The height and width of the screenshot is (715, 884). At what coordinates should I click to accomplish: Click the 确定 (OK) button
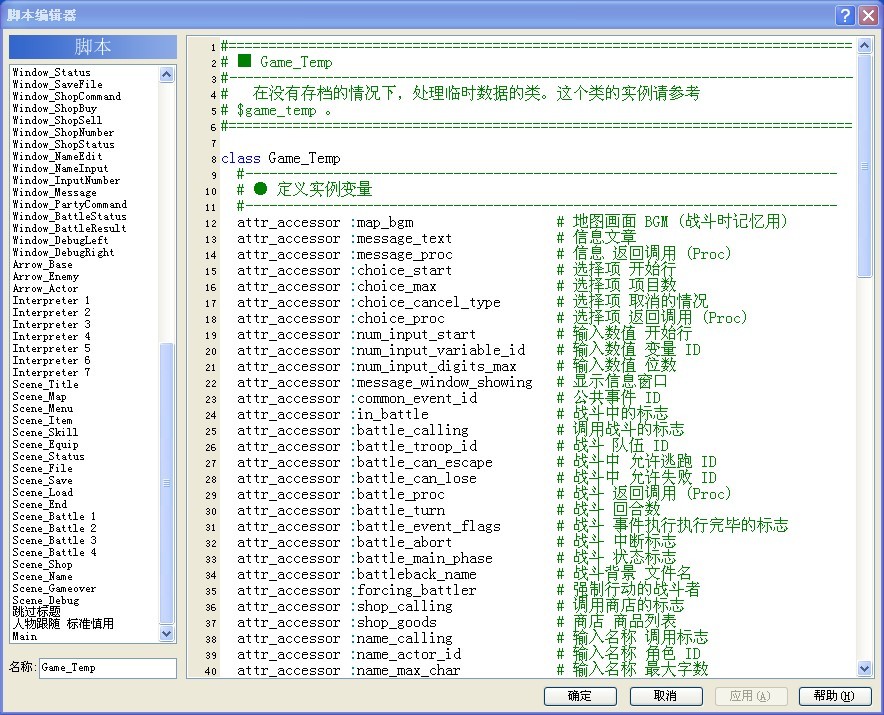580,696
